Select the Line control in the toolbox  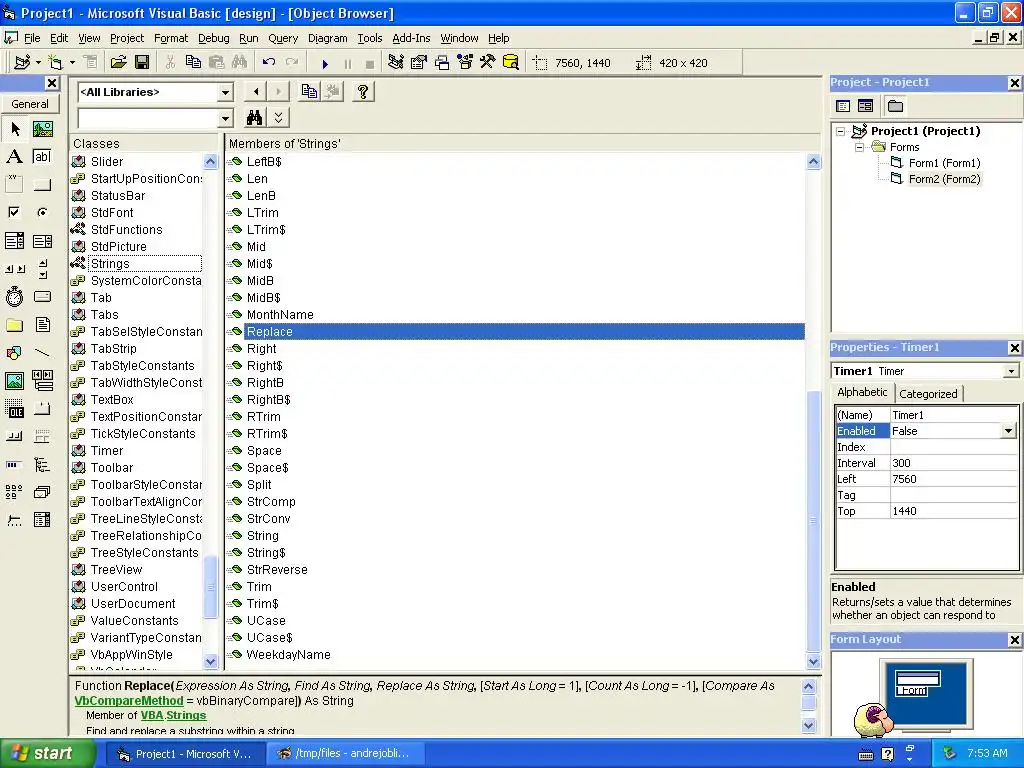pos(42,353)
